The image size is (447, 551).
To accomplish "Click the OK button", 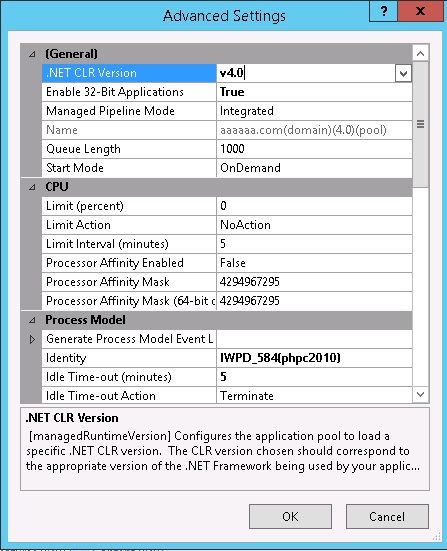I will pos(290,517).
